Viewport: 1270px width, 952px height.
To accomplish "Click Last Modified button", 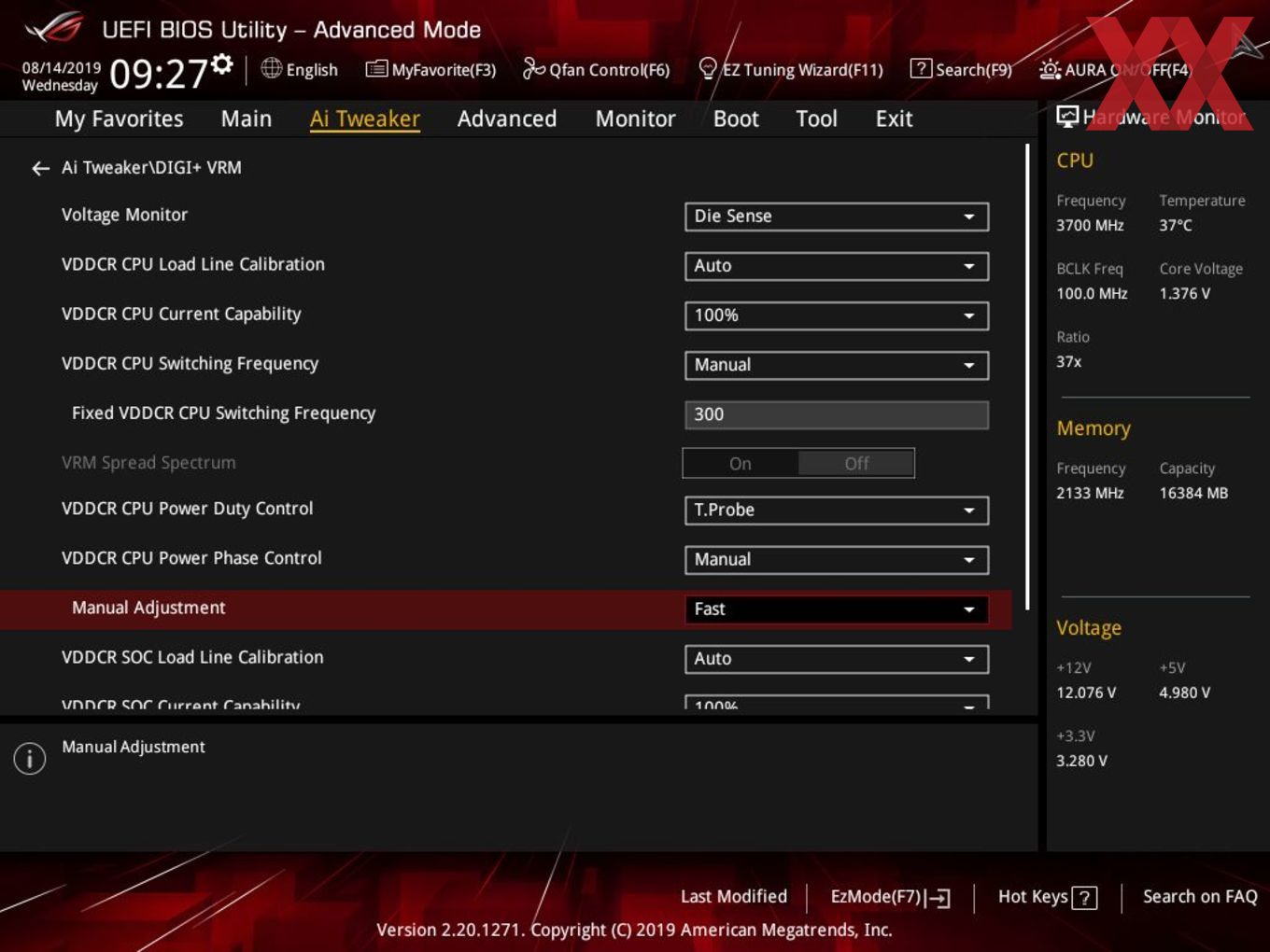I will pyautogui.click(x=734, y=897).
